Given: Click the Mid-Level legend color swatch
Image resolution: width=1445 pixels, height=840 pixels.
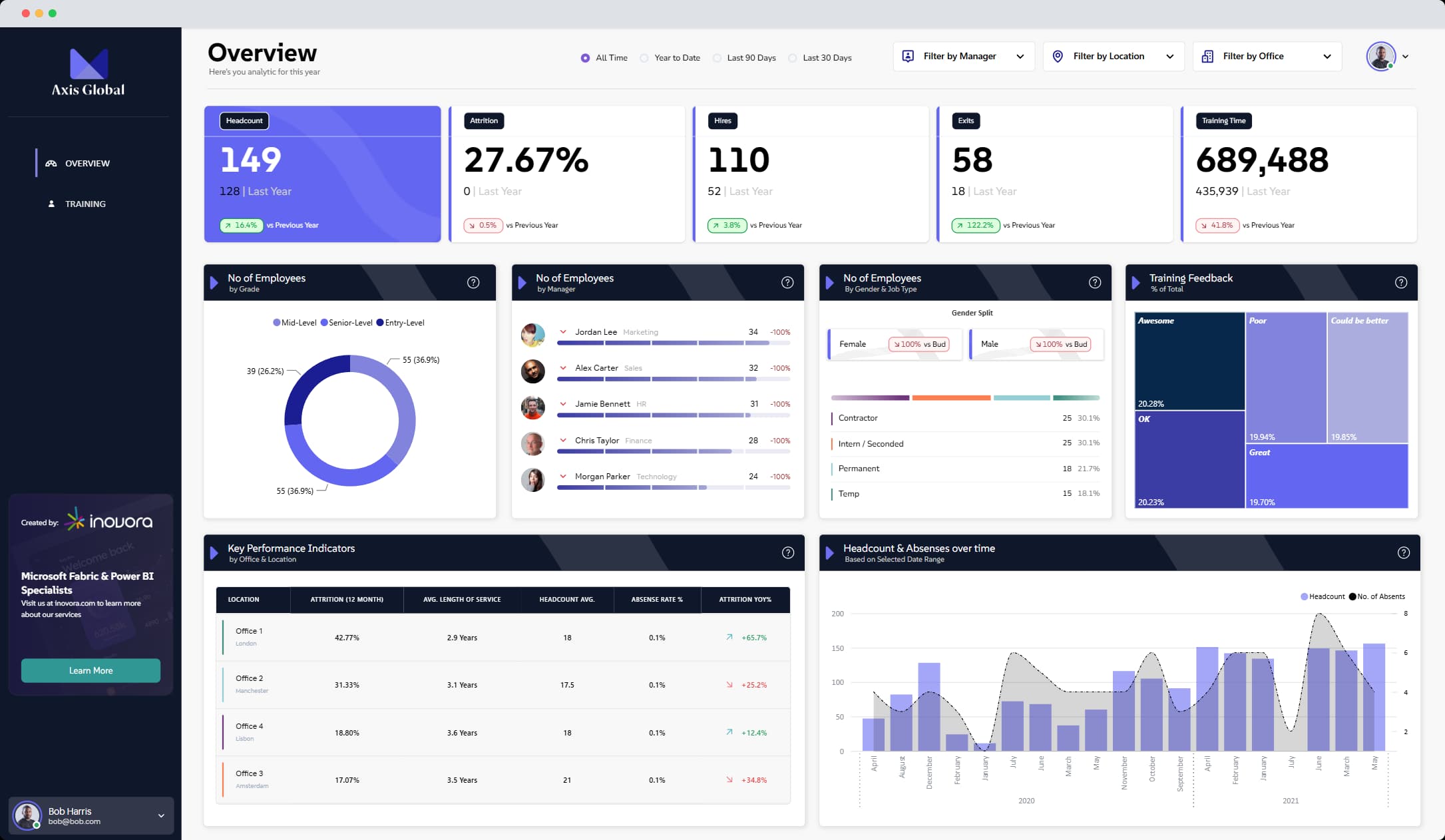Looking at the screenshot, I should (x=276, y=322).
